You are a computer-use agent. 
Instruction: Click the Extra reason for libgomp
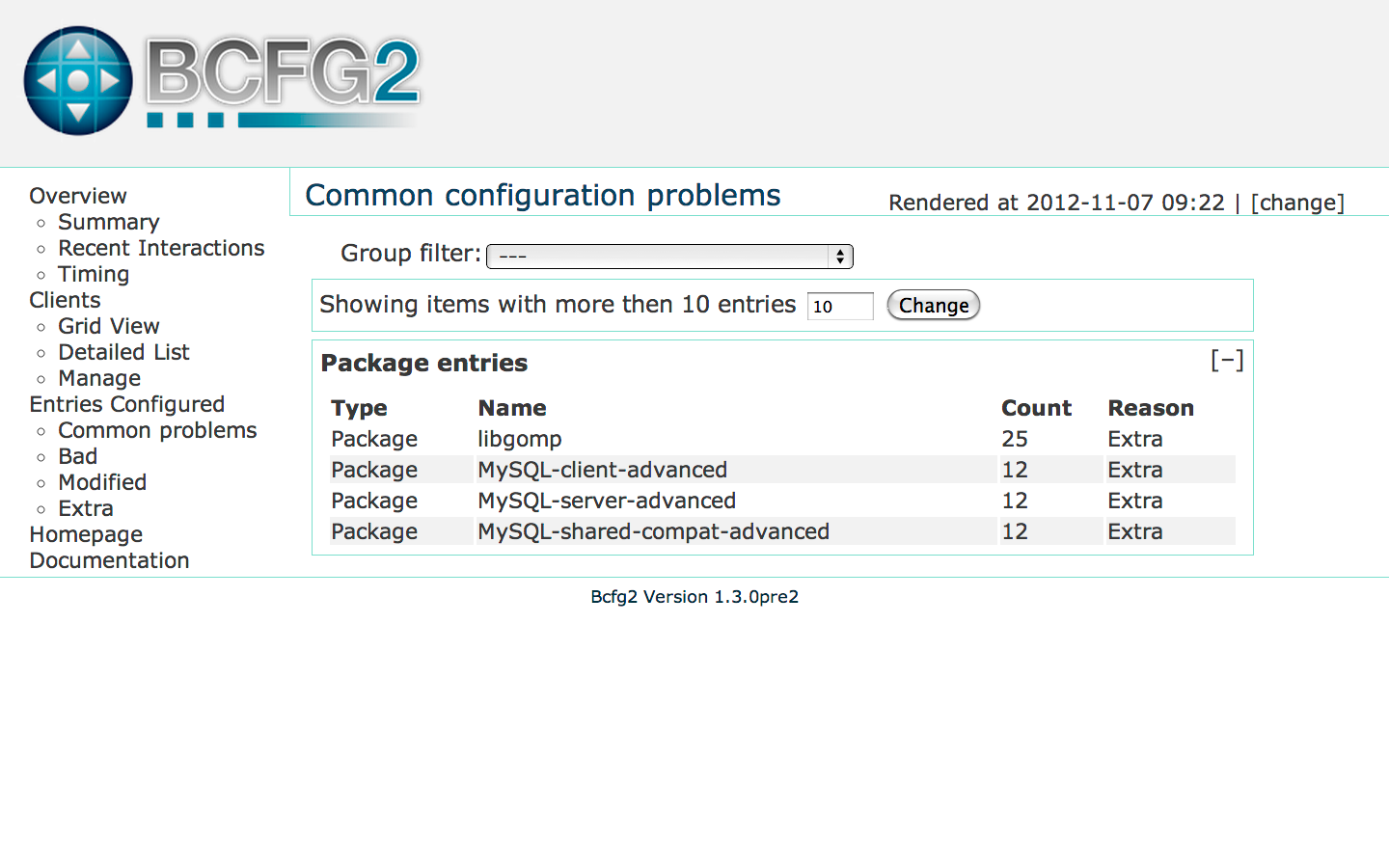pyautogui.click(x=1135, y=439)
